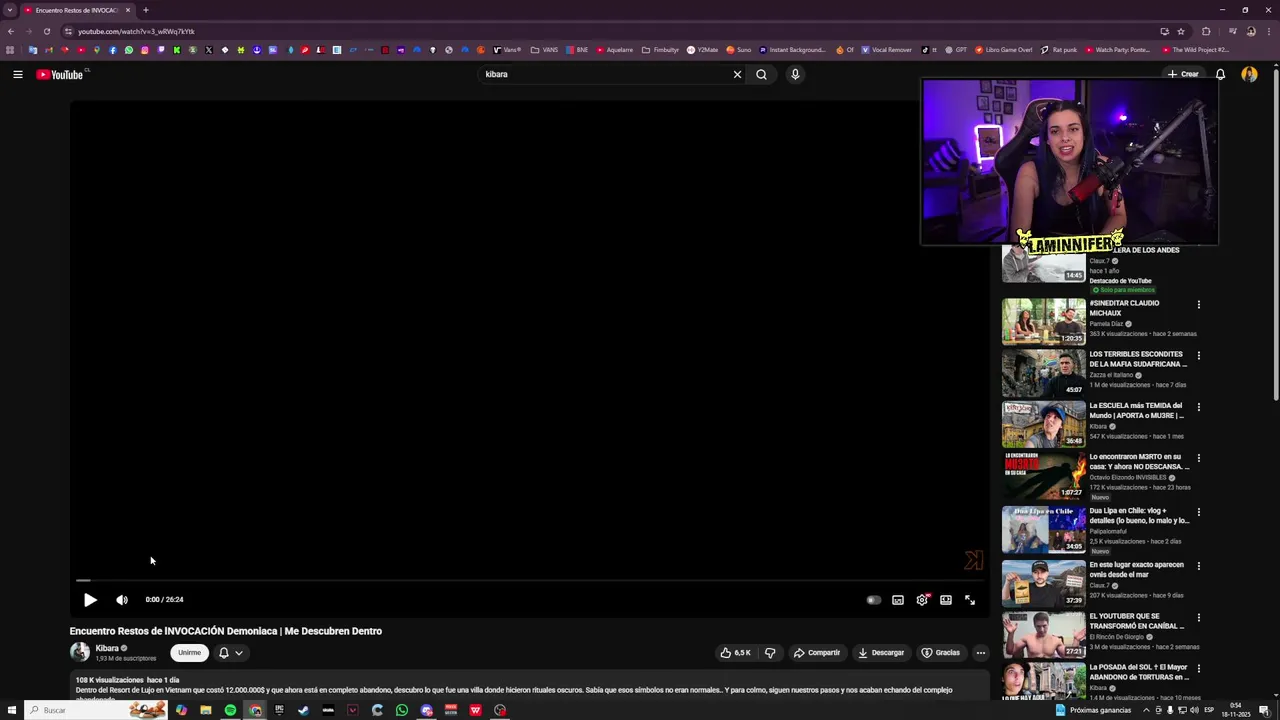The width and height of the screenshot is (1280, 720).
Task: Open YouTube notifications bell
Action: click(x=1220, y=74)
